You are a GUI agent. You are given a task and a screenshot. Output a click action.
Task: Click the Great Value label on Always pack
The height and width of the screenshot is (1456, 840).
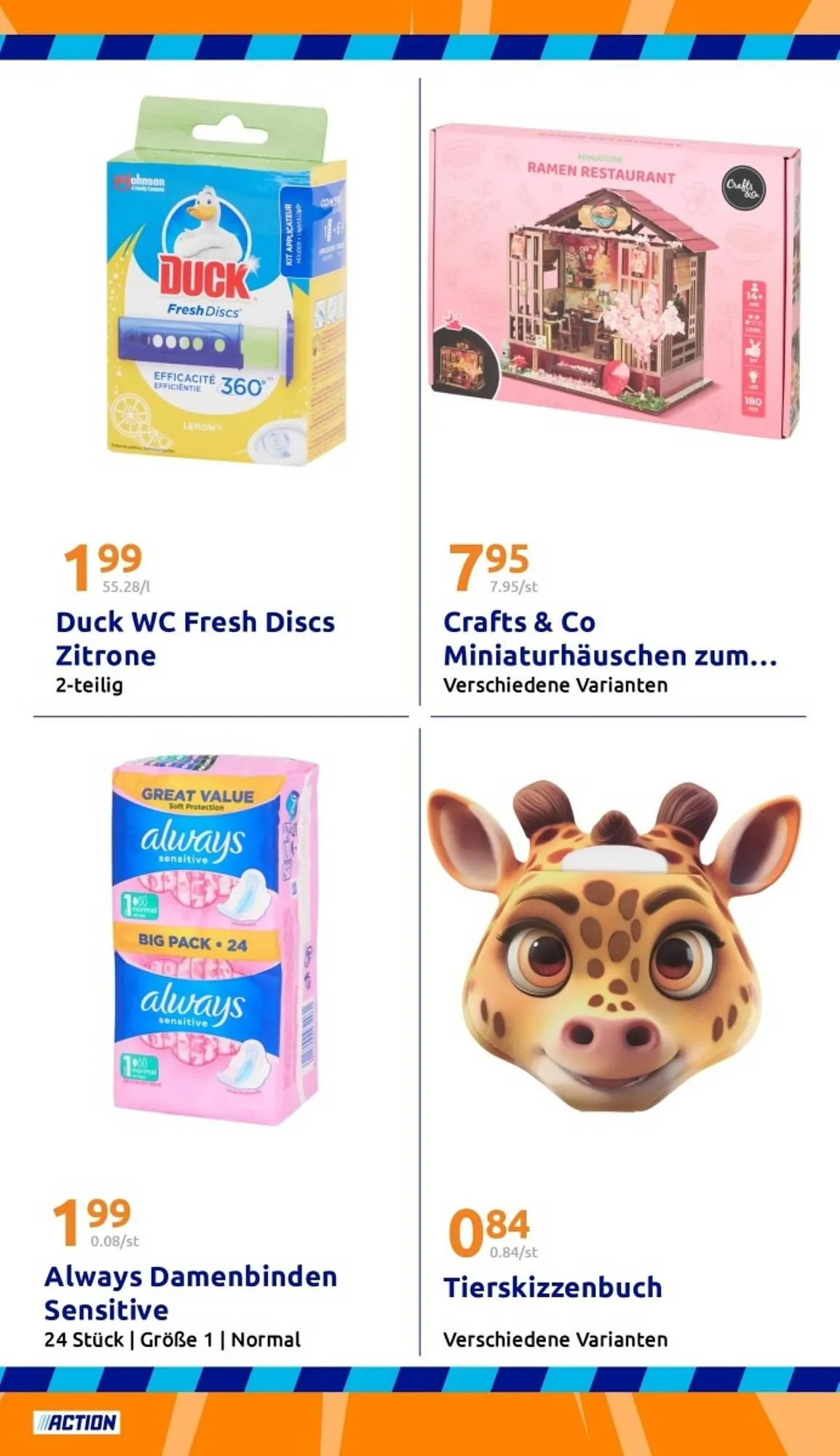[x=198, y=796]
